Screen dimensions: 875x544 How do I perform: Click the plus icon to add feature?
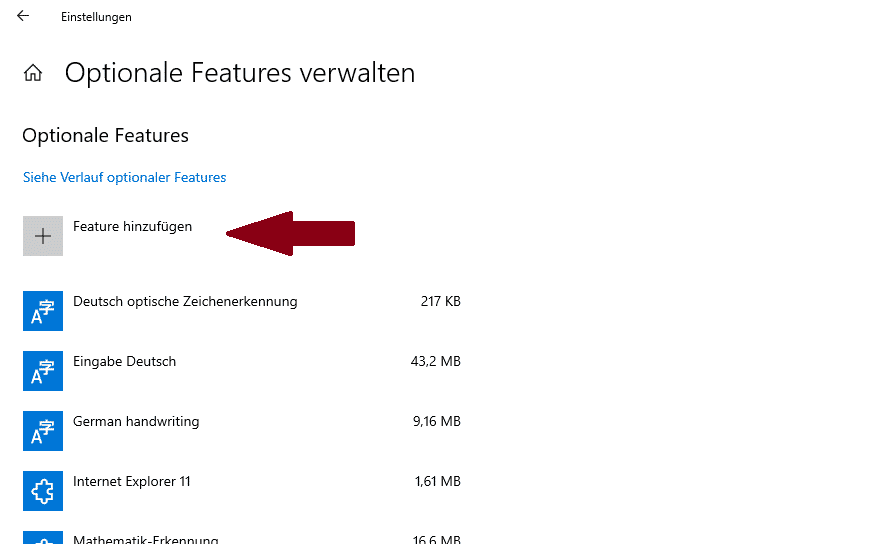point(43,236)
